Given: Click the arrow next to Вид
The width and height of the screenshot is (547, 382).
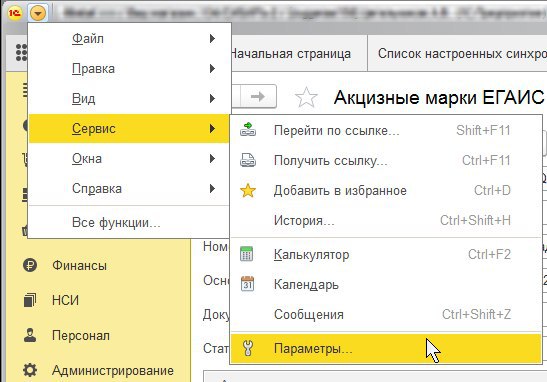Looking at the screenshot, I should [x=212, y=99].
